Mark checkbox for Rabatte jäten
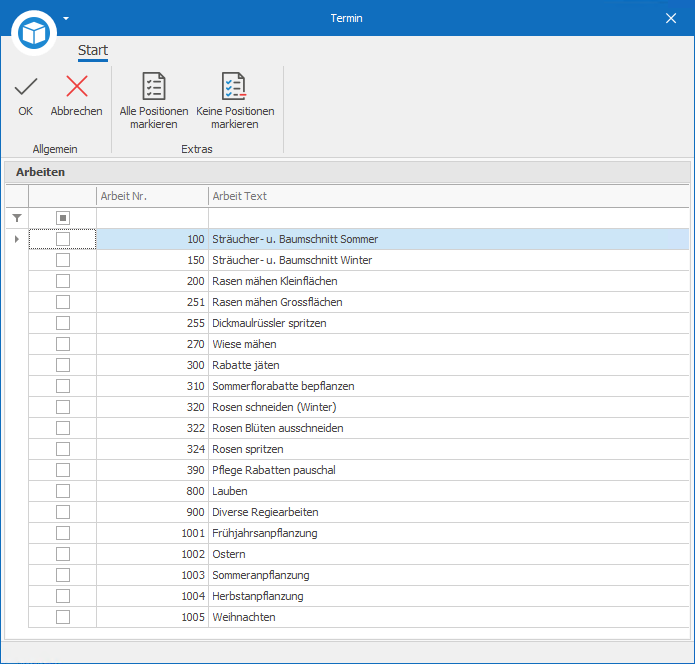Image resolution: width=695 pixels, height=664 pixels. pyautogui.click(x=63, y=365)
